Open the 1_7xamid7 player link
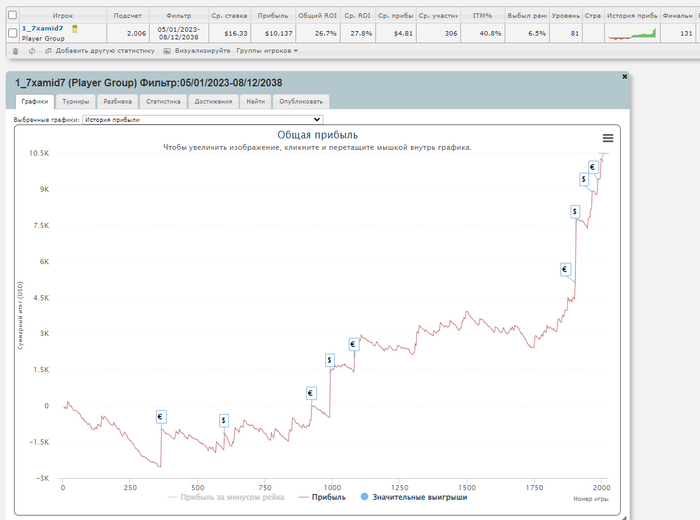Image resolution: width=700 pixels, height=520 pixels. click(42, 29)
